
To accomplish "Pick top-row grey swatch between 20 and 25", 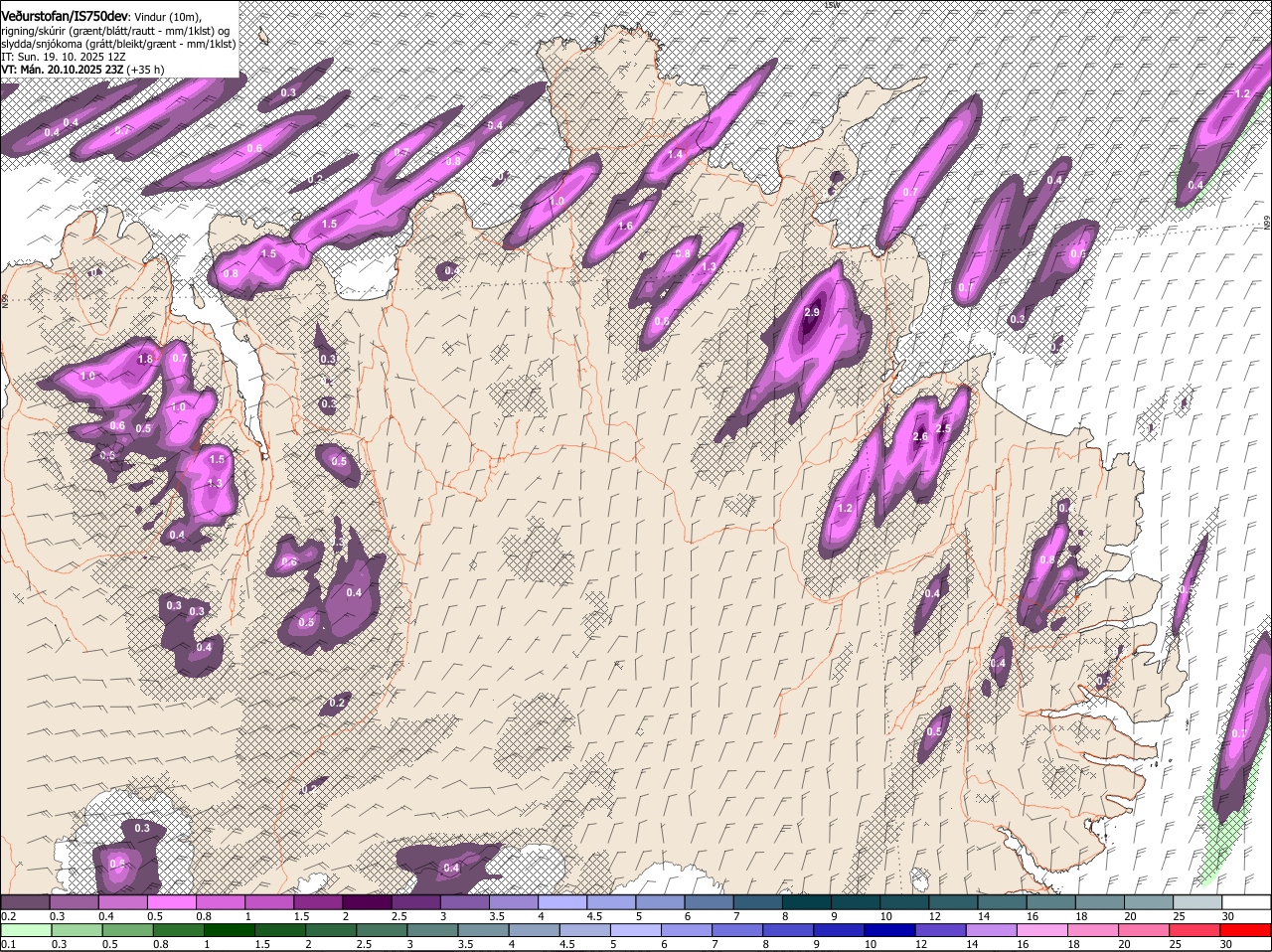I will 1149,901.
